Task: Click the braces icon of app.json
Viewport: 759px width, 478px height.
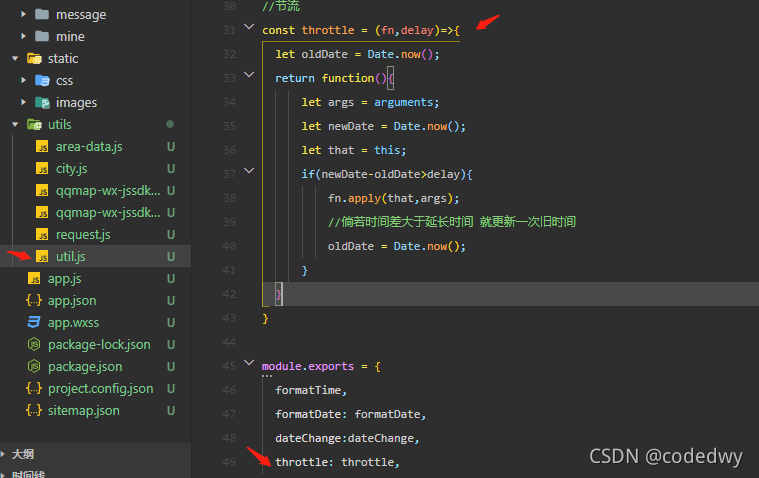Action: click(x=34, y=301)
